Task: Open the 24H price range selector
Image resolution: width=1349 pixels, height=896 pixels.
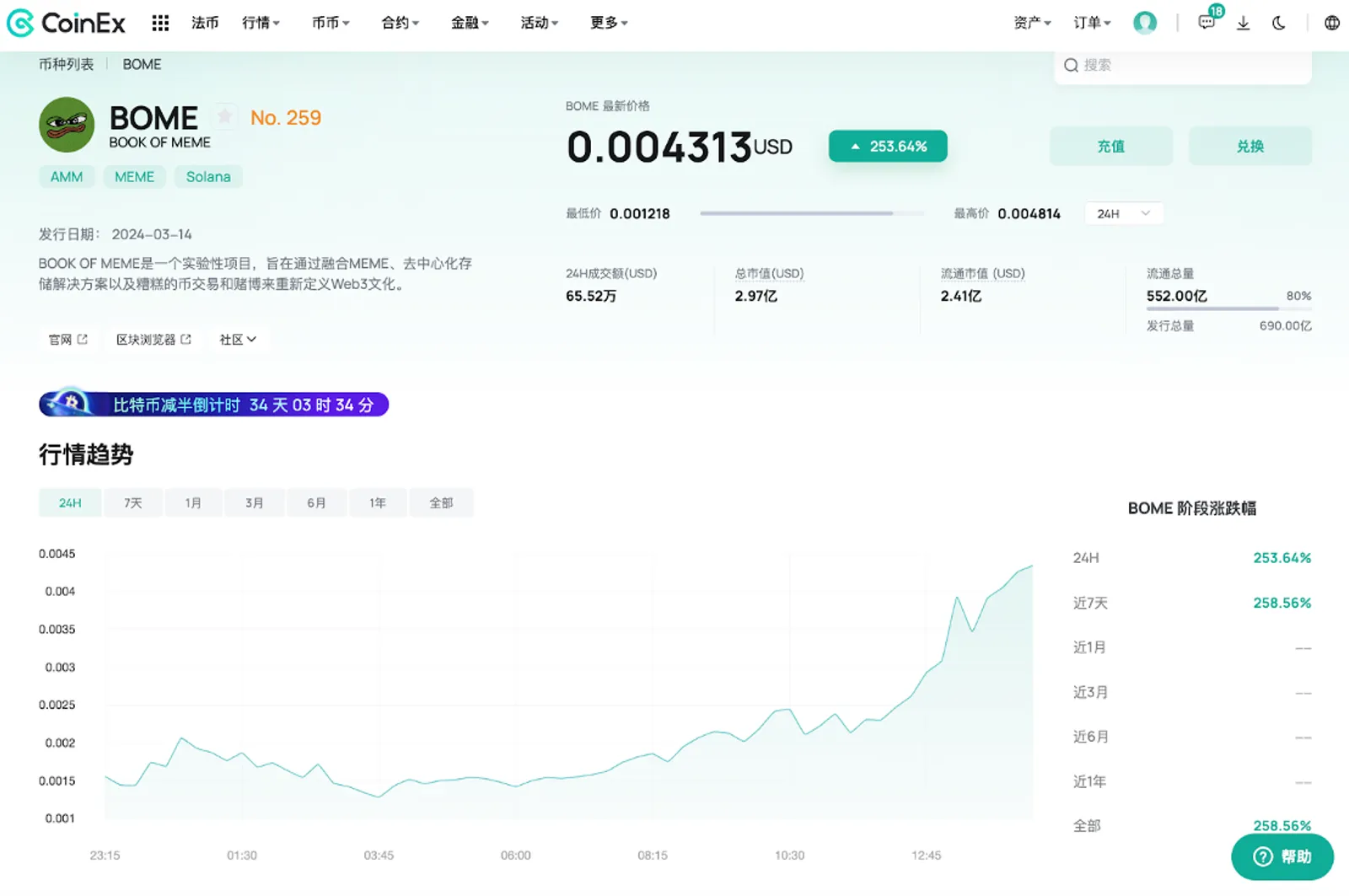Action: pyautogui.click(x=1124, y=214)
